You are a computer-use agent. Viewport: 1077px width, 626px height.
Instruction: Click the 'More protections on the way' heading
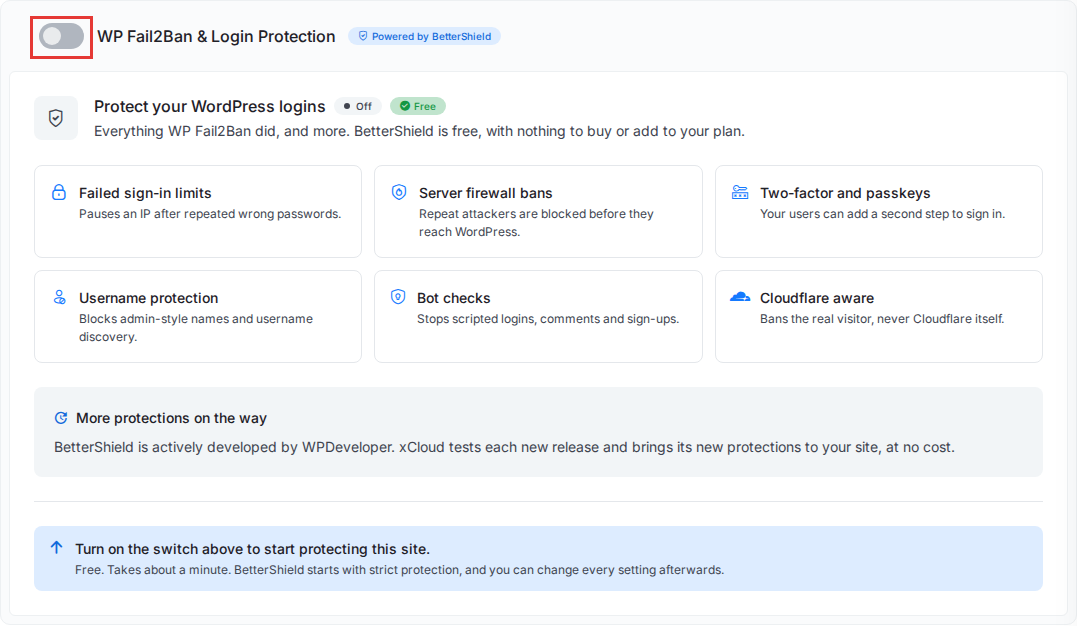pyautogui.click(x=171, y=418)
